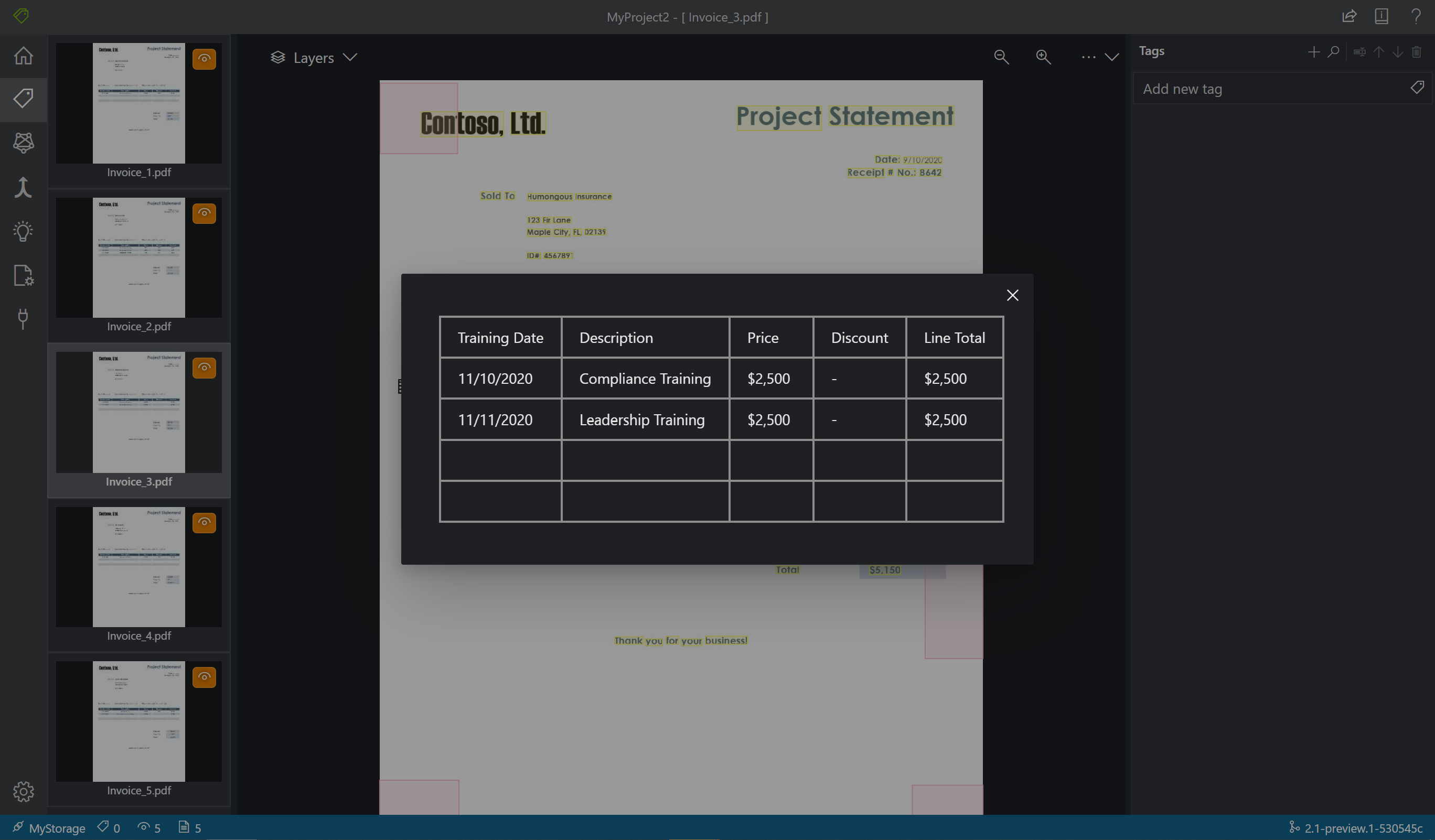Click the Tag pin icon in Tags panel
The image size is (1435, 840).
point(1417,87)
